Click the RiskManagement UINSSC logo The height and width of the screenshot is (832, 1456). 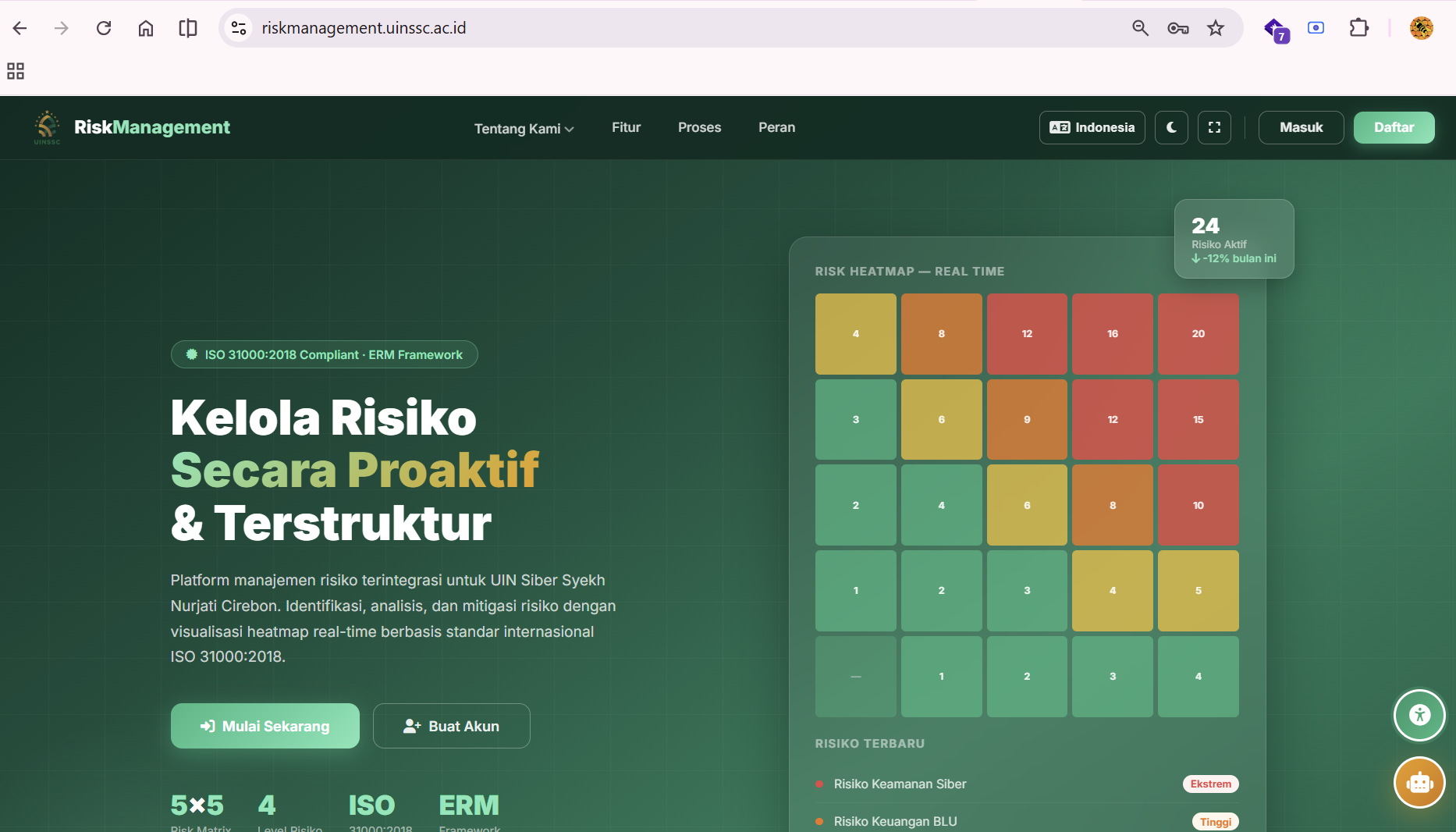coord(131,127)
